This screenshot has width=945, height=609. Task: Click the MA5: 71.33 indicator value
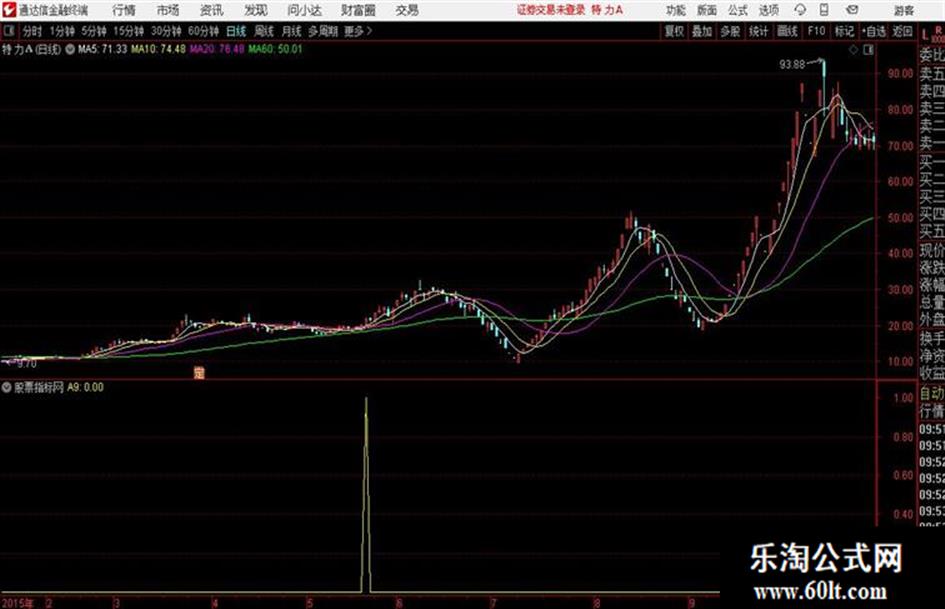tap(102, 49)
